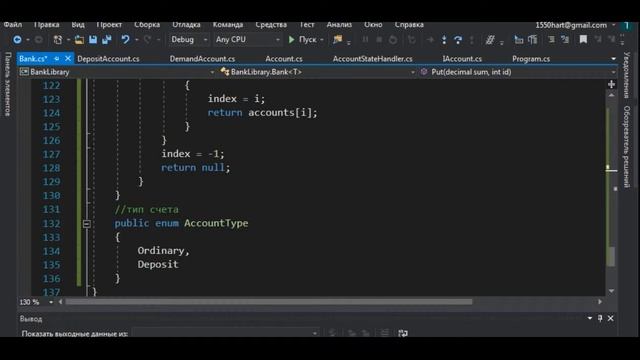Click the Step Into icon
Viewport: 640px width, 360px height.
(x=444, y=40)
